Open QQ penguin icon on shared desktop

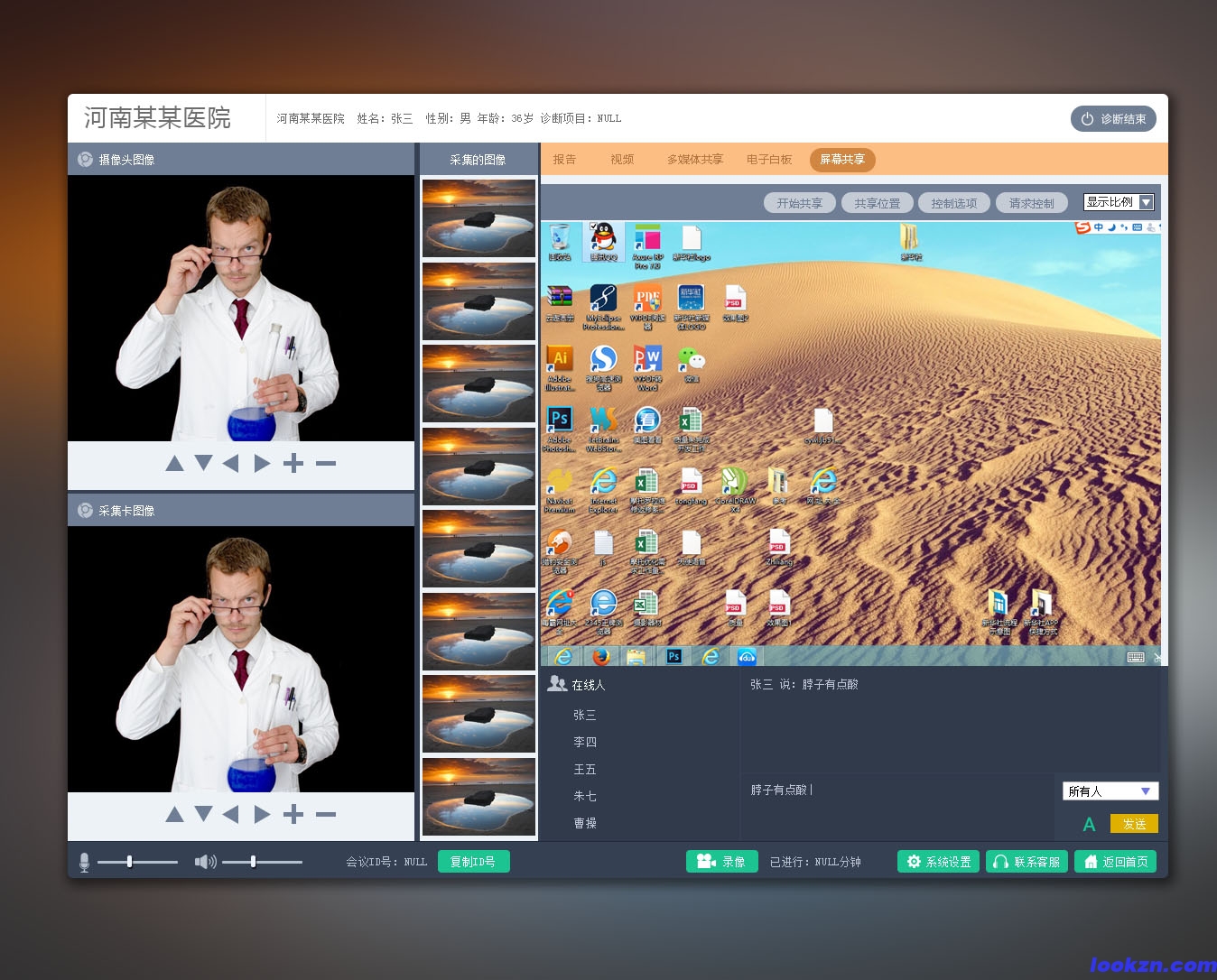coord(603,238)
